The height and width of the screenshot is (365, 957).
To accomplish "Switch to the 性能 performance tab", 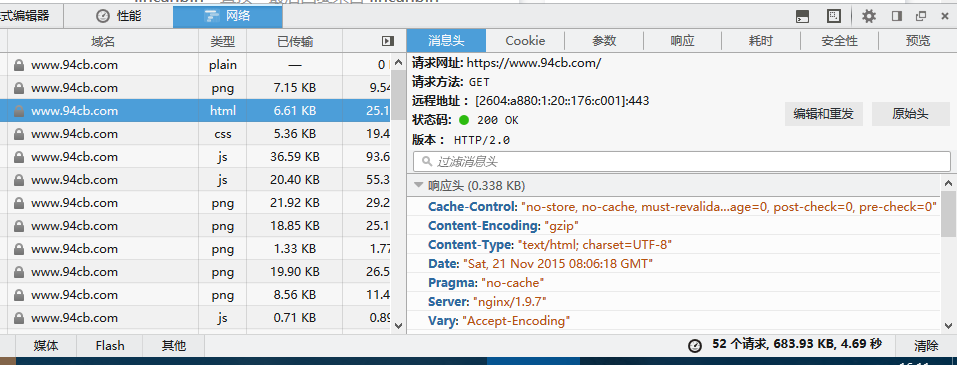I will 118,16.
